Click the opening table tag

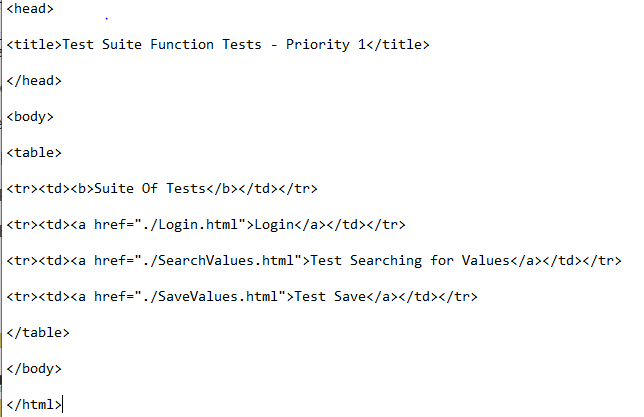[x=34, y=152]
